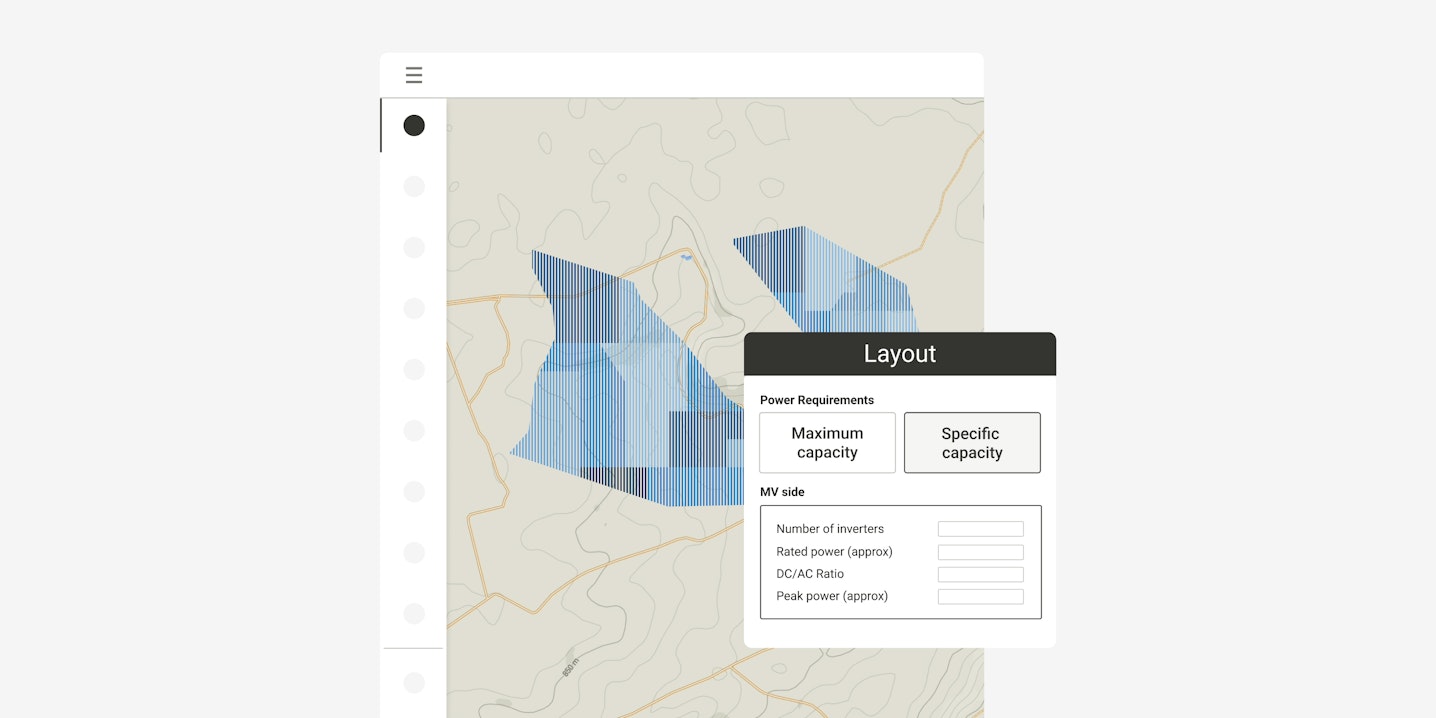Screen dimensions: 1436x718
Task: Click the sixth sidebar circle from top
Action: click(414, 431)
